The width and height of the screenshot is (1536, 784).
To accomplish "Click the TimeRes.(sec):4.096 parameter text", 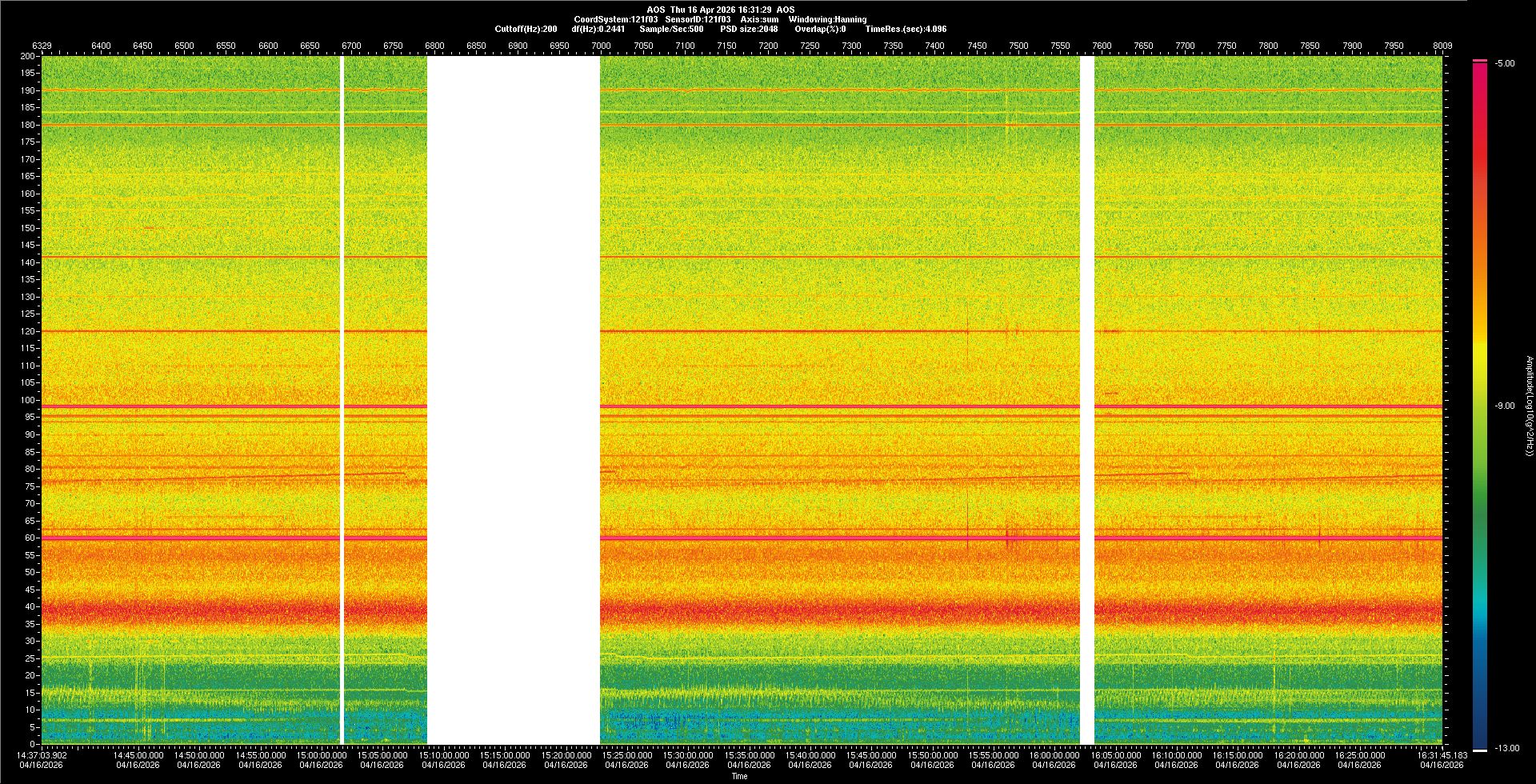I will 906,29.
